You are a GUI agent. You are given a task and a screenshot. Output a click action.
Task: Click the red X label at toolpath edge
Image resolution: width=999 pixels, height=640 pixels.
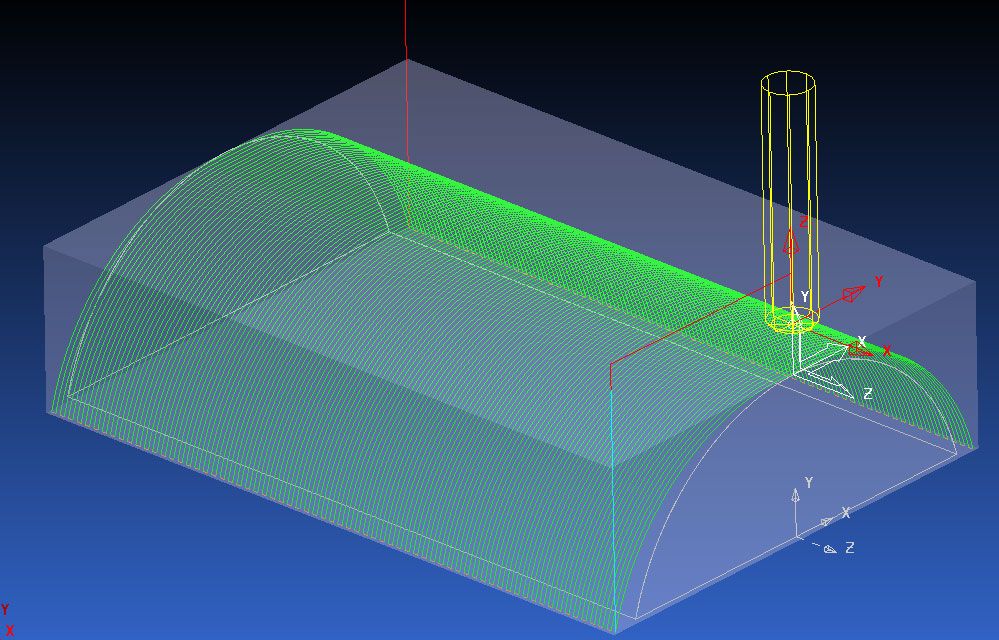tap(887, 350)
